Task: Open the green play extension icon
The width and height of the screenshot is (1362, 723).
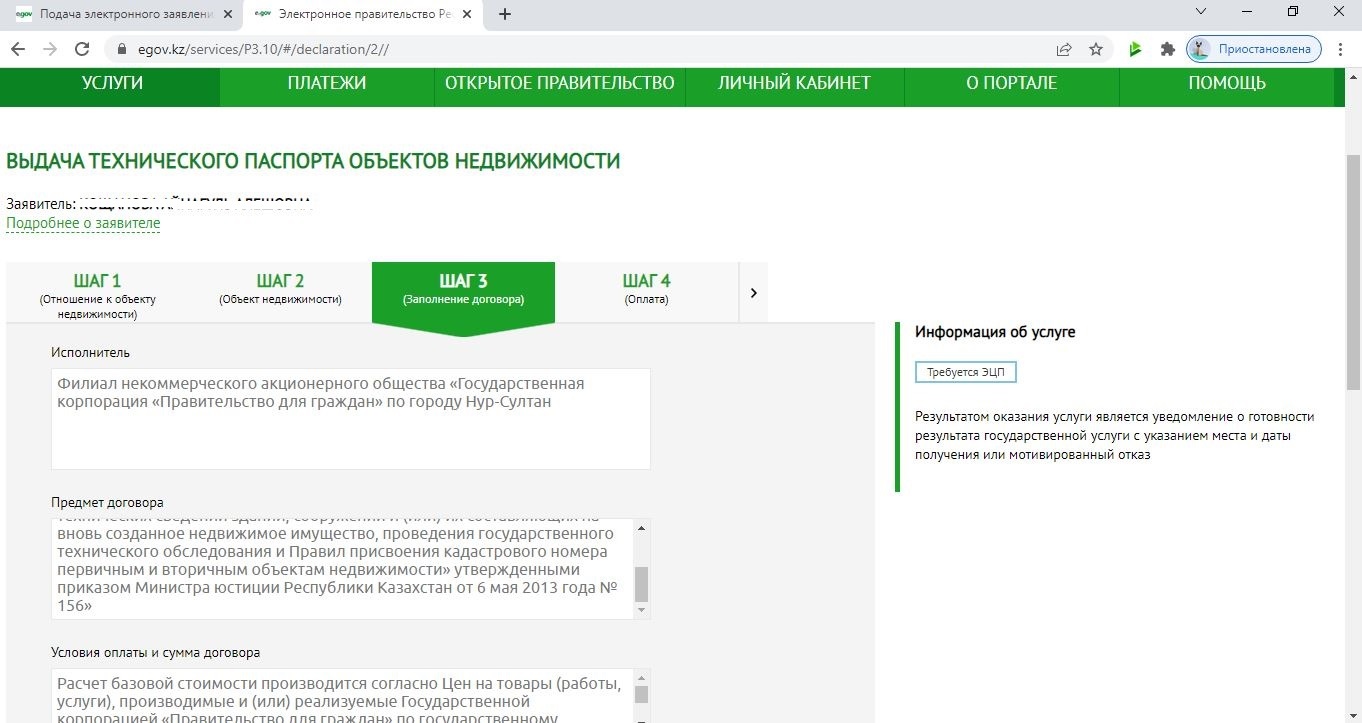Action: coord(1135,49)
